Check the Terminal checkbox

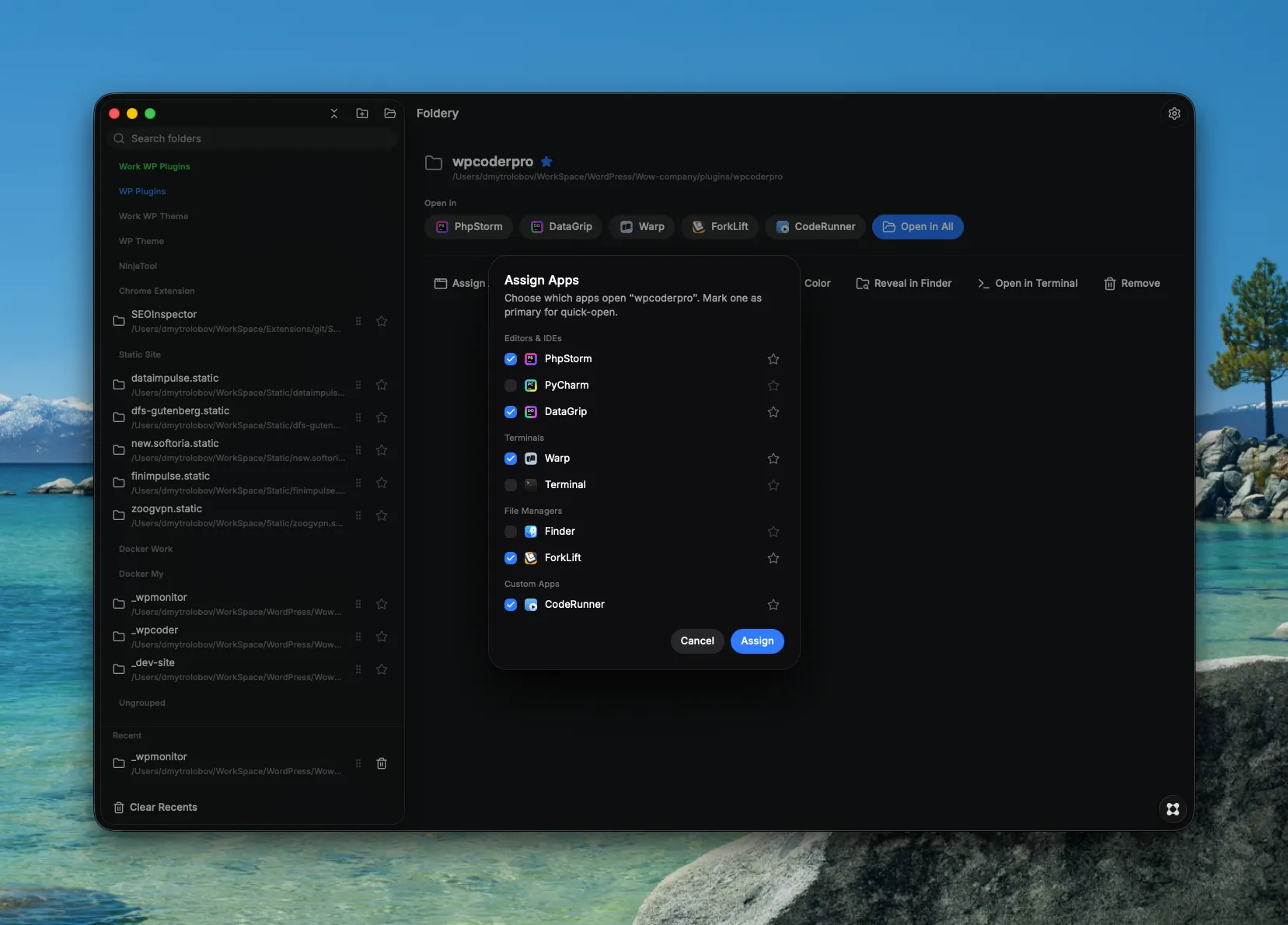click(511, 485)
